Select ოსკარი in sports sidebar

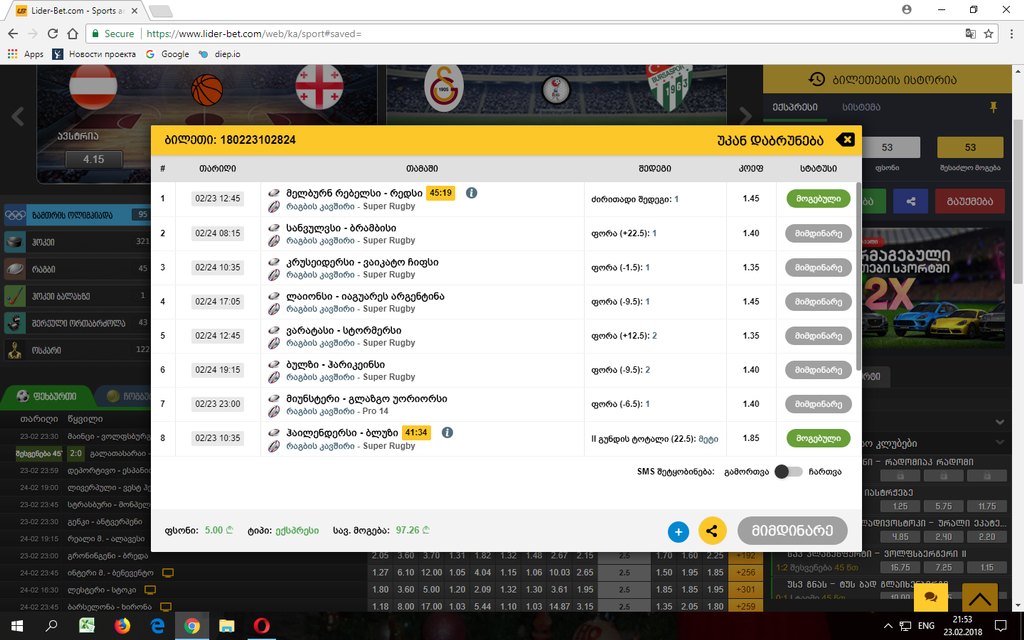pyautogui.click(x=77, y=349)
